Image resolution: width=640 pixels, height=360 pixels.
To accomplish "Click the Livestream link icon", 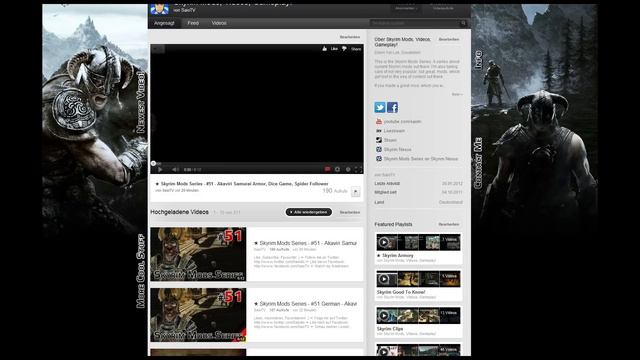I will [378, 131].
